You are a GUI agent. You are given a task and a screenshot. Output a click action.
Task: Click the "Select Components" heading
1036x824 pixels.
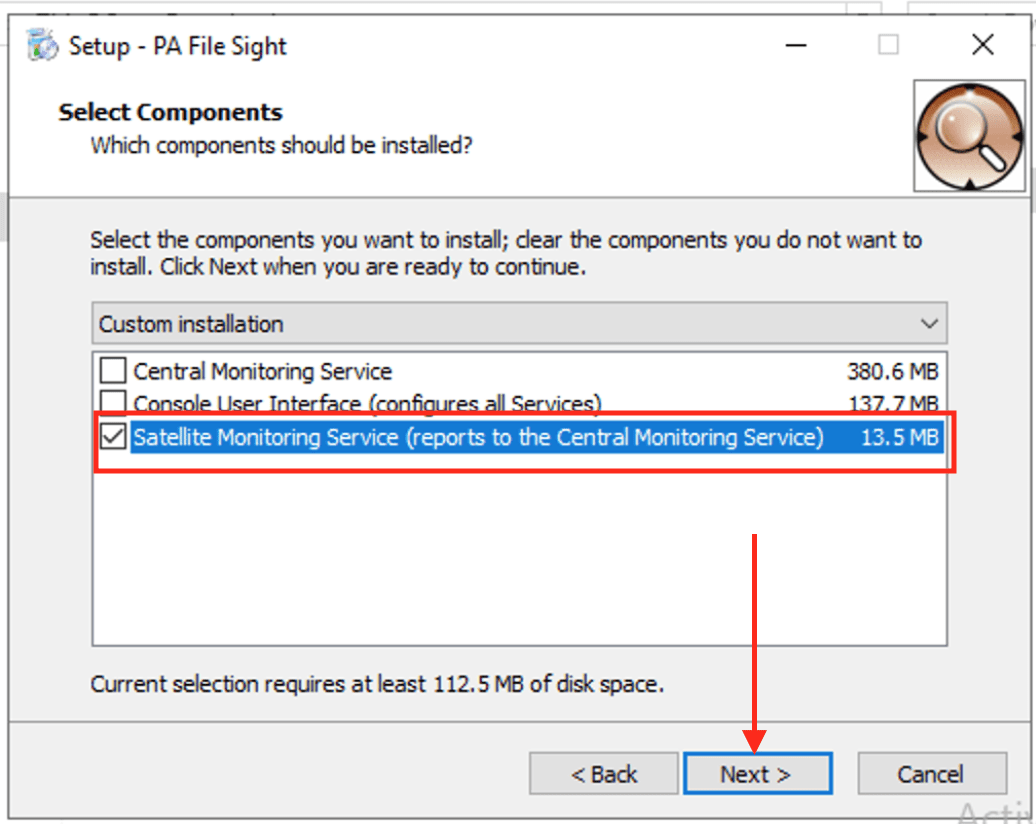click(x=170, y=112)
